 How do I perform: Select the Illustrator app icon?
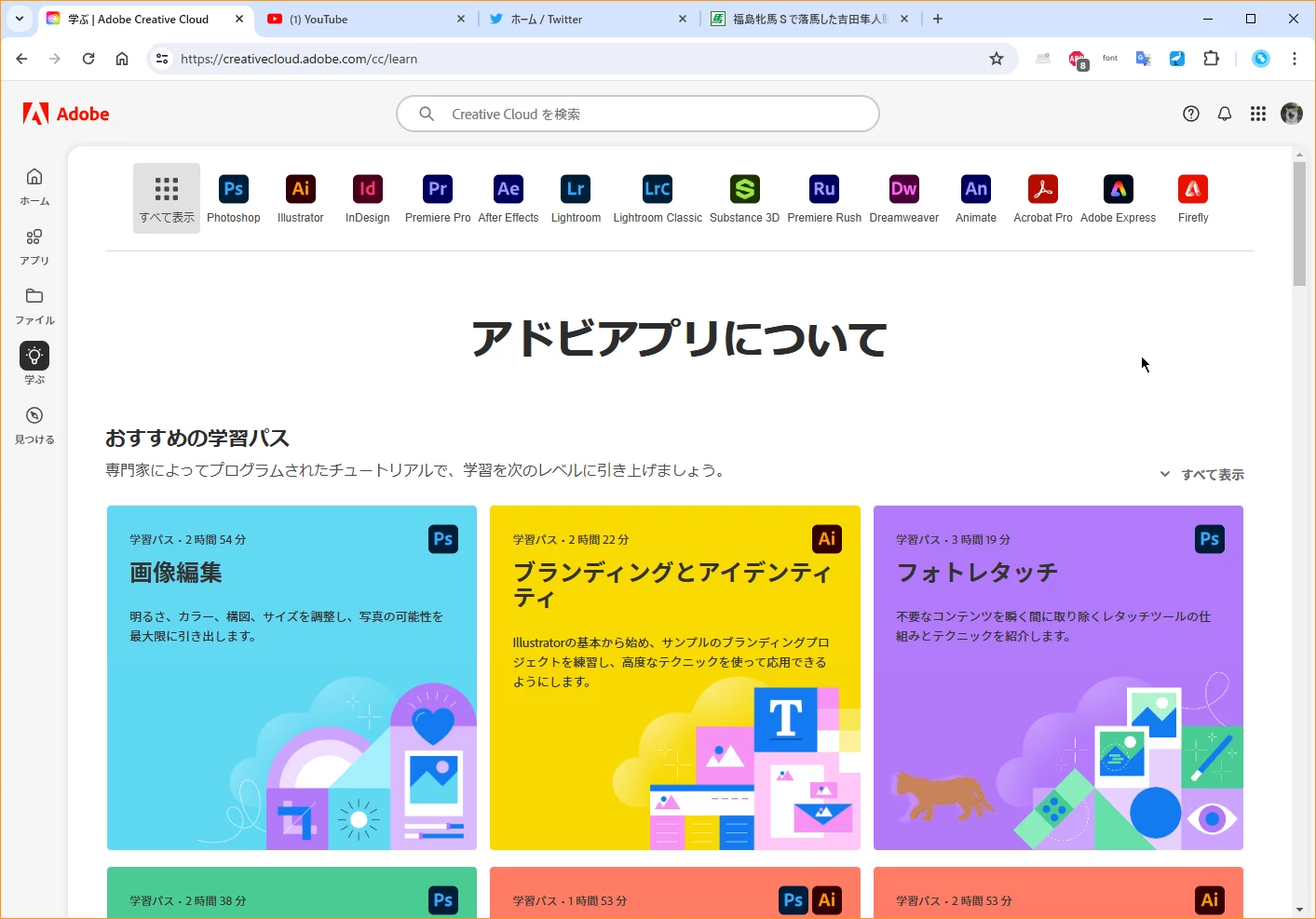pyautogui.click(x=301, y=198)
